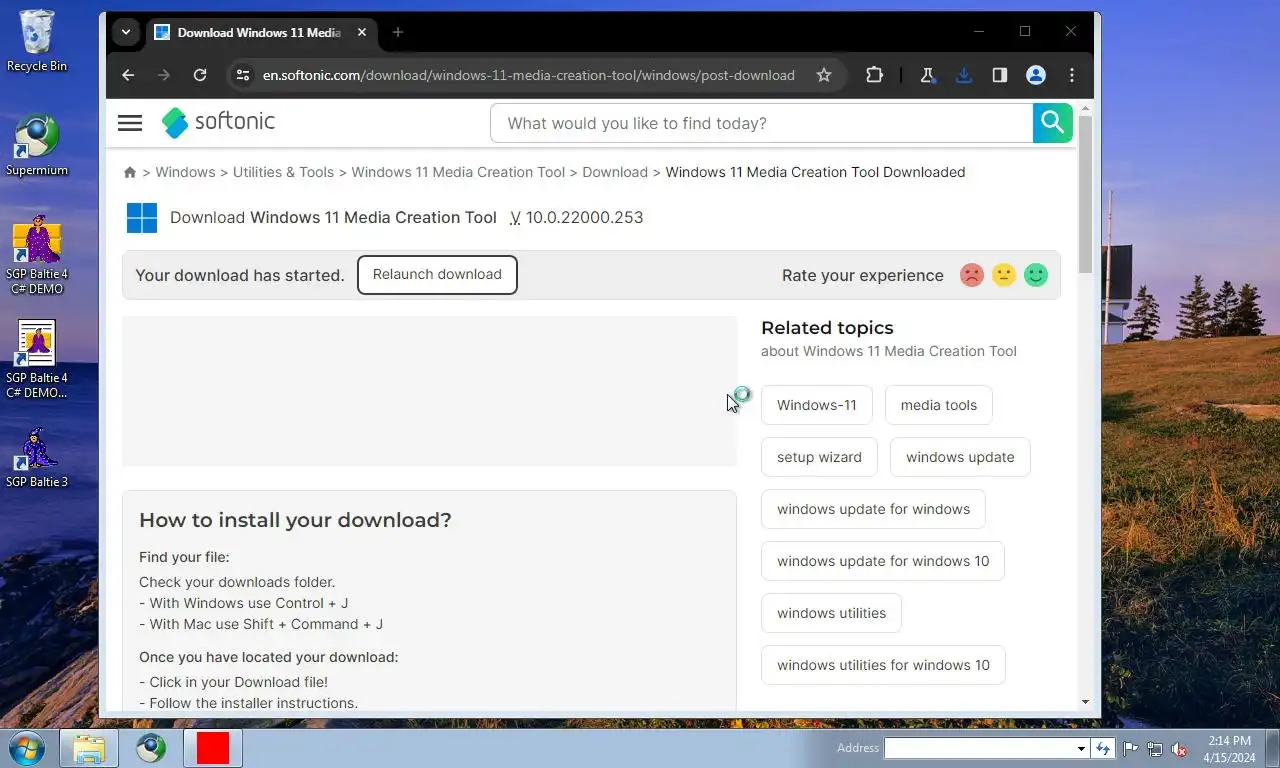The image size is (1280, 768).
Task: Click the Windows 11 blue logo icon
Action: [x=142, y=218]
